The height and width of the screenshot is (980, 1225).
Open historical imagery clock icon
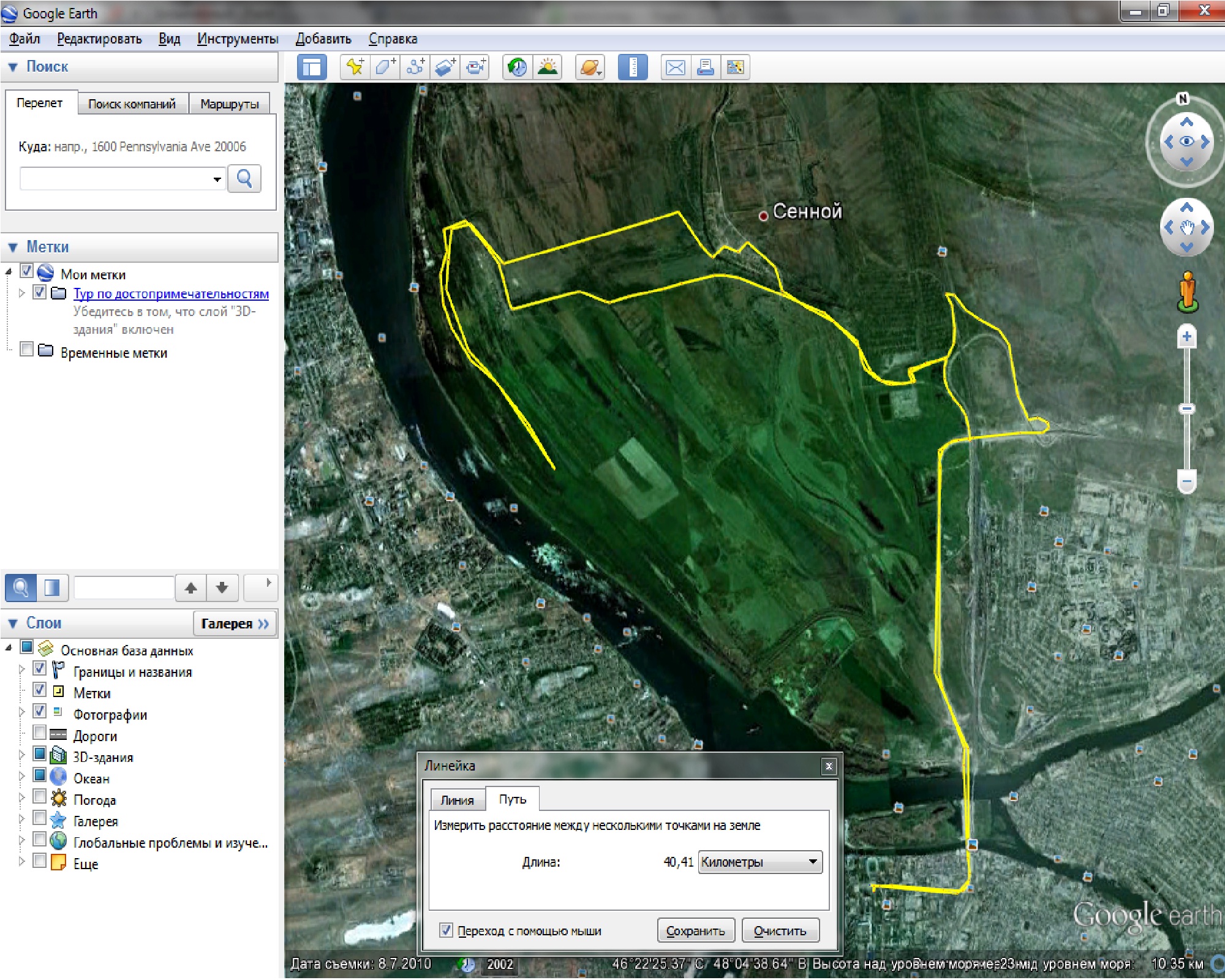[x=518, y=67]
